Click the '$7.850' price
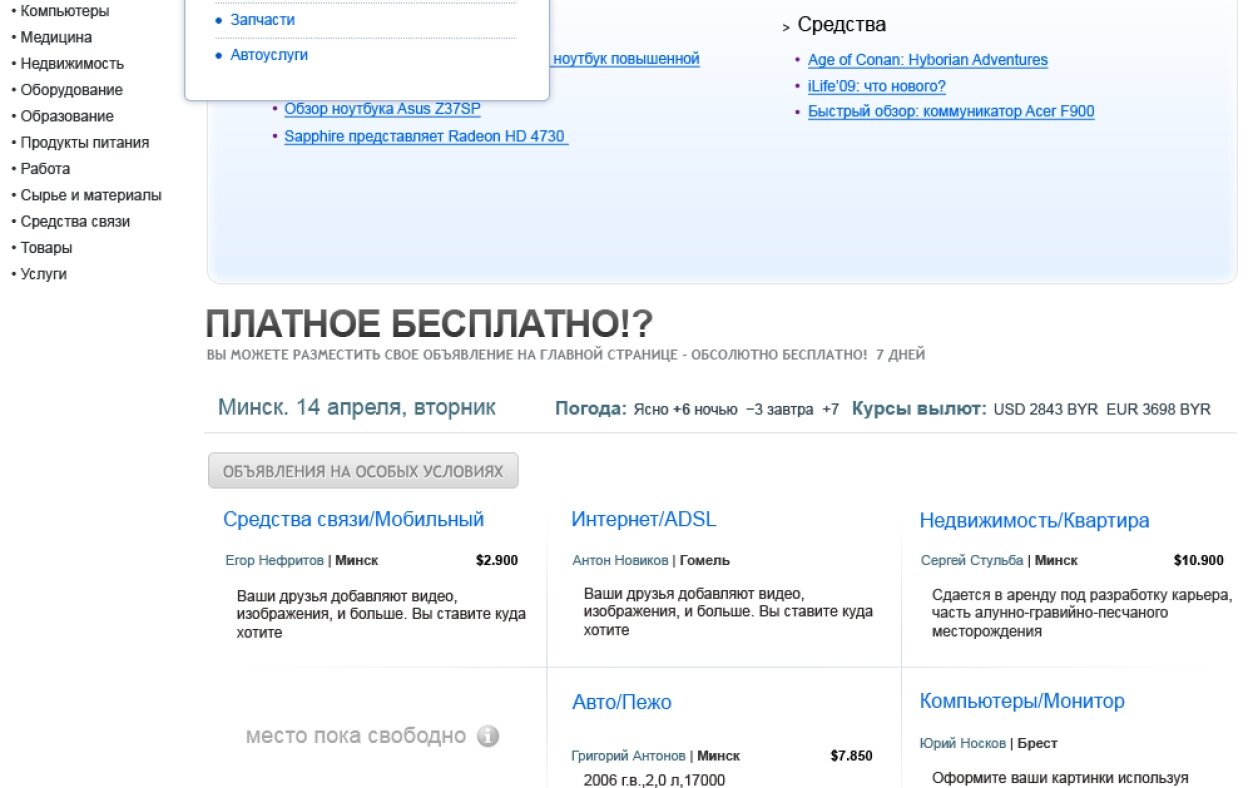The image size is (1253, 788). click(851, 756)
